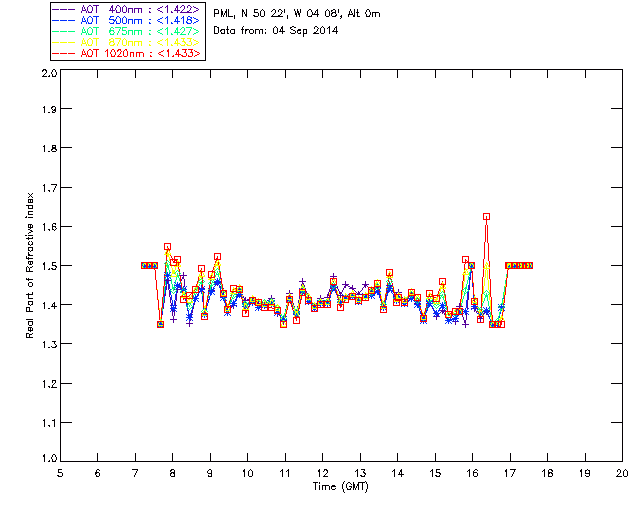Click the y-axis label 1.0
Screen dimensions: 640x512
49,458
